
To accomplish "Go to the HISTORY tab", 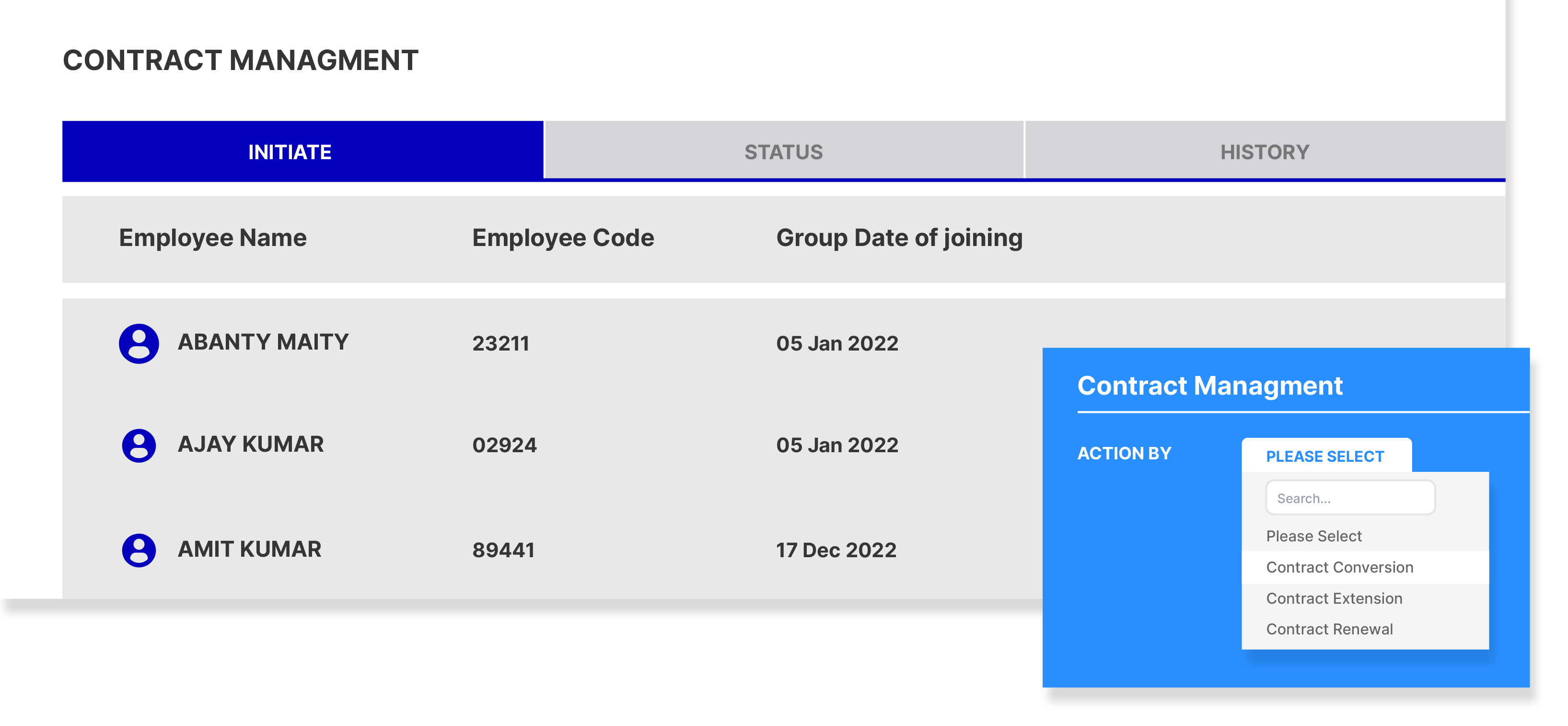I will 1265,151.
